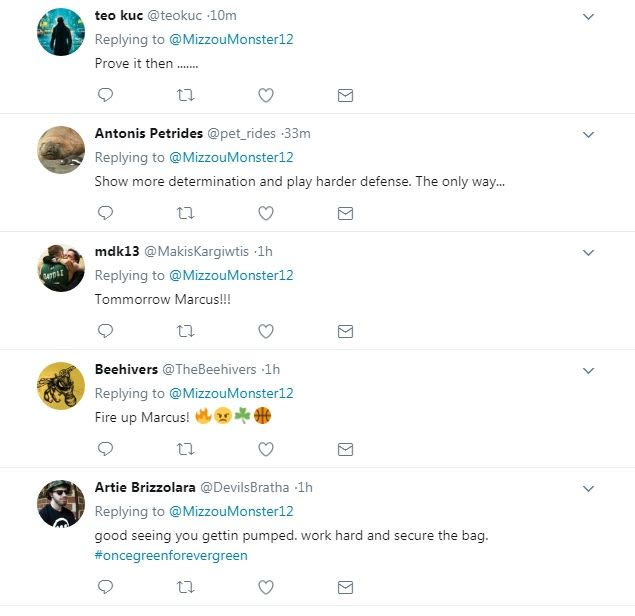Image resolution: width=635 pixels, height=616 pixels.
Task: Retweet Artie Brizzolara's tweet
Action: click(x=185, y=587)
